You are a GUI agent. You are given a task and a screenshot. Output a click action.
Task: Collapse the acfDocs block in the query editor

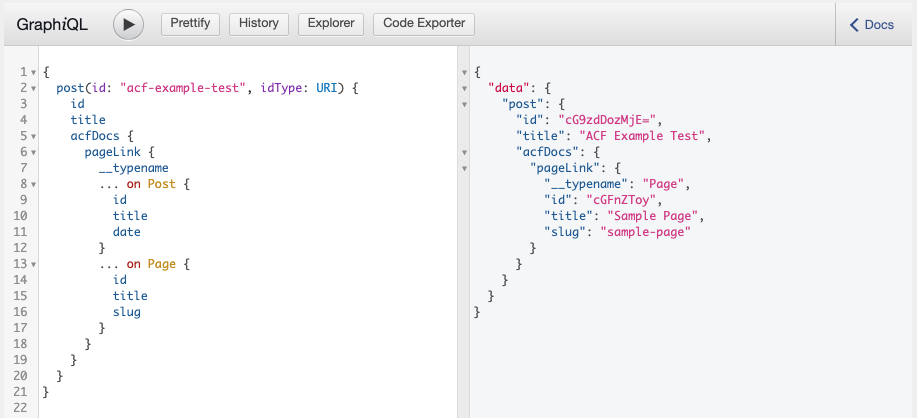(34, 137)
